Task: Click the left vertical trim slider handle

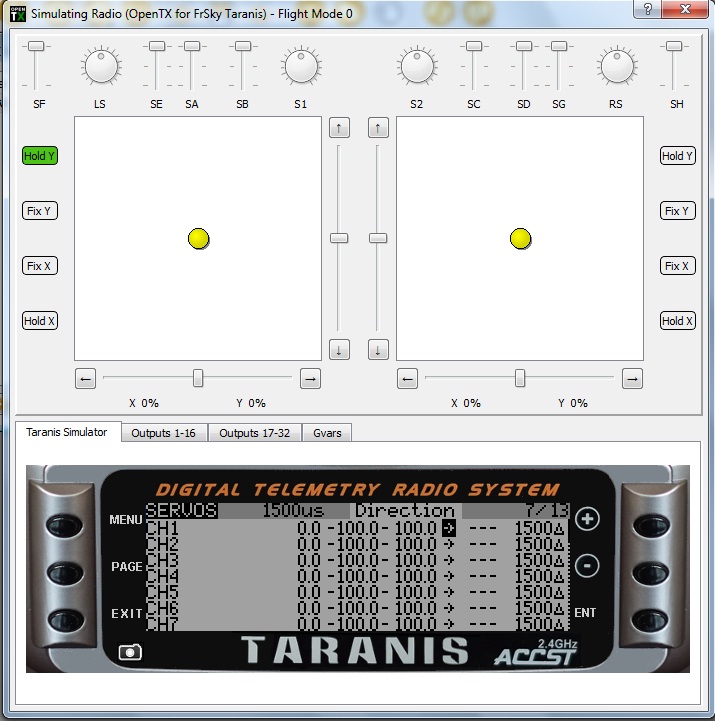Action: coord(339,238)
